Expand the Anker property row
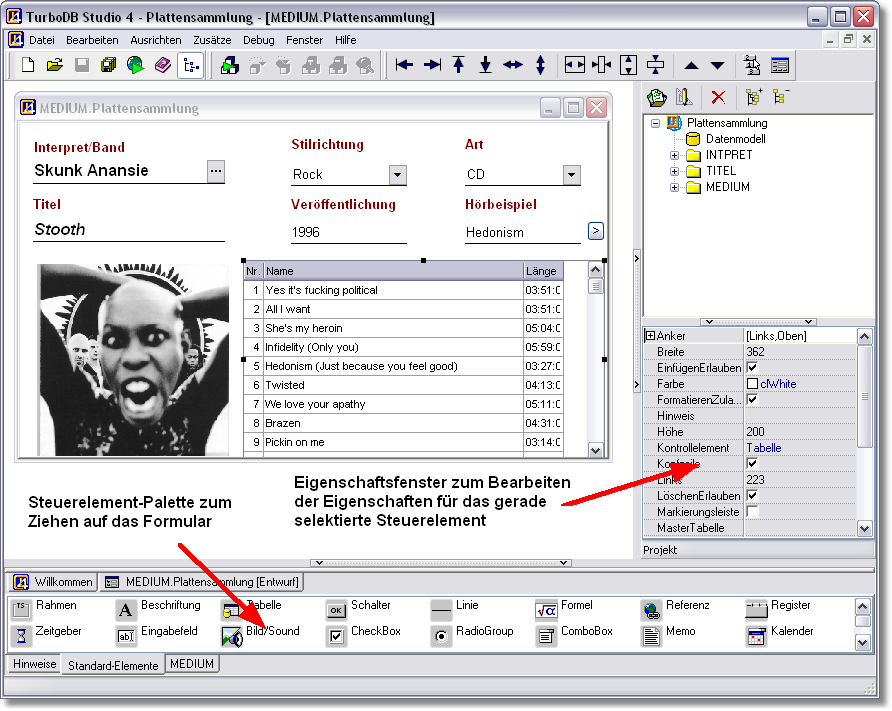This screenshot has height=711, width=892. tap(650, 336)
